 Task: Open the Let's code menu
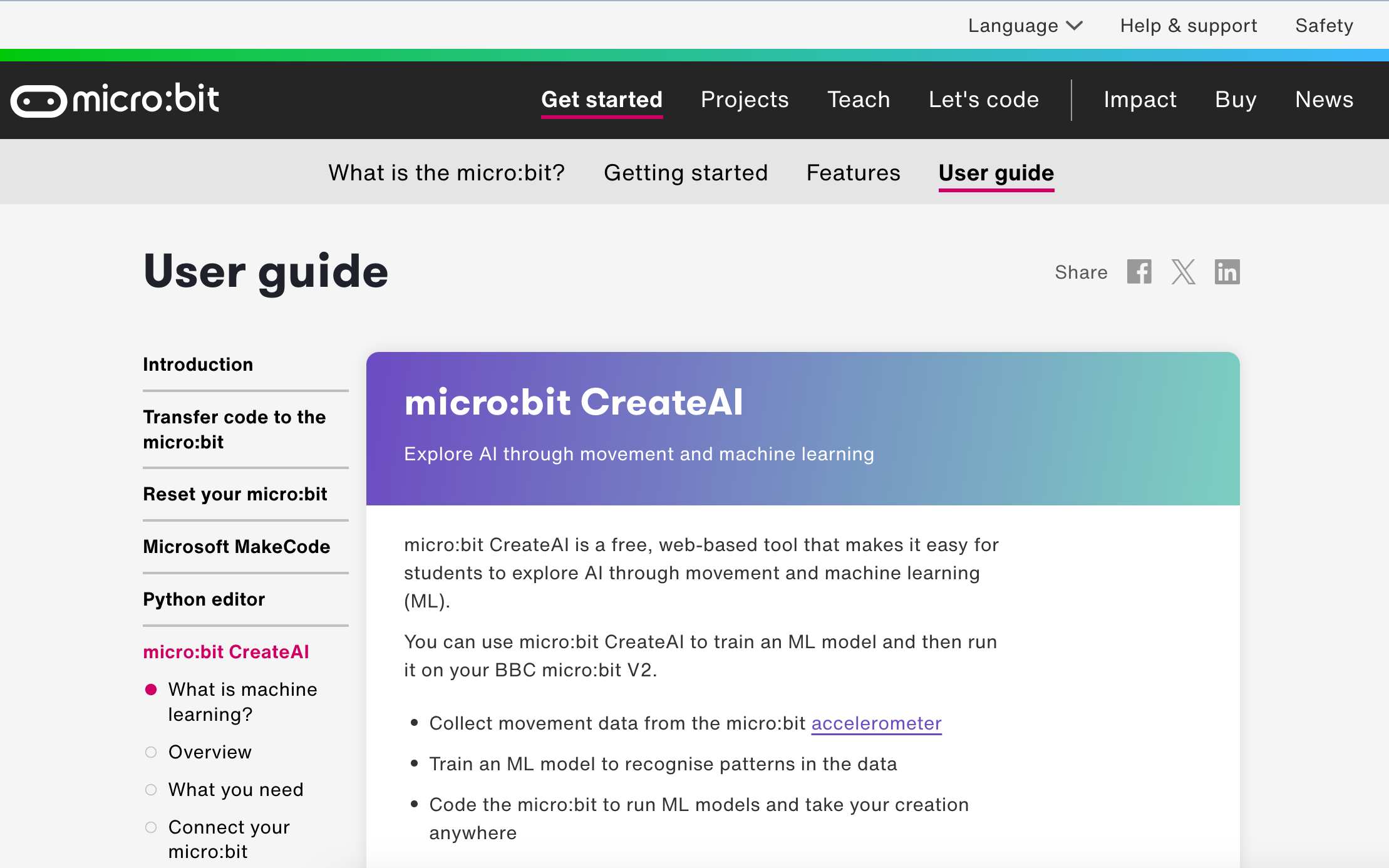[983, 100]
